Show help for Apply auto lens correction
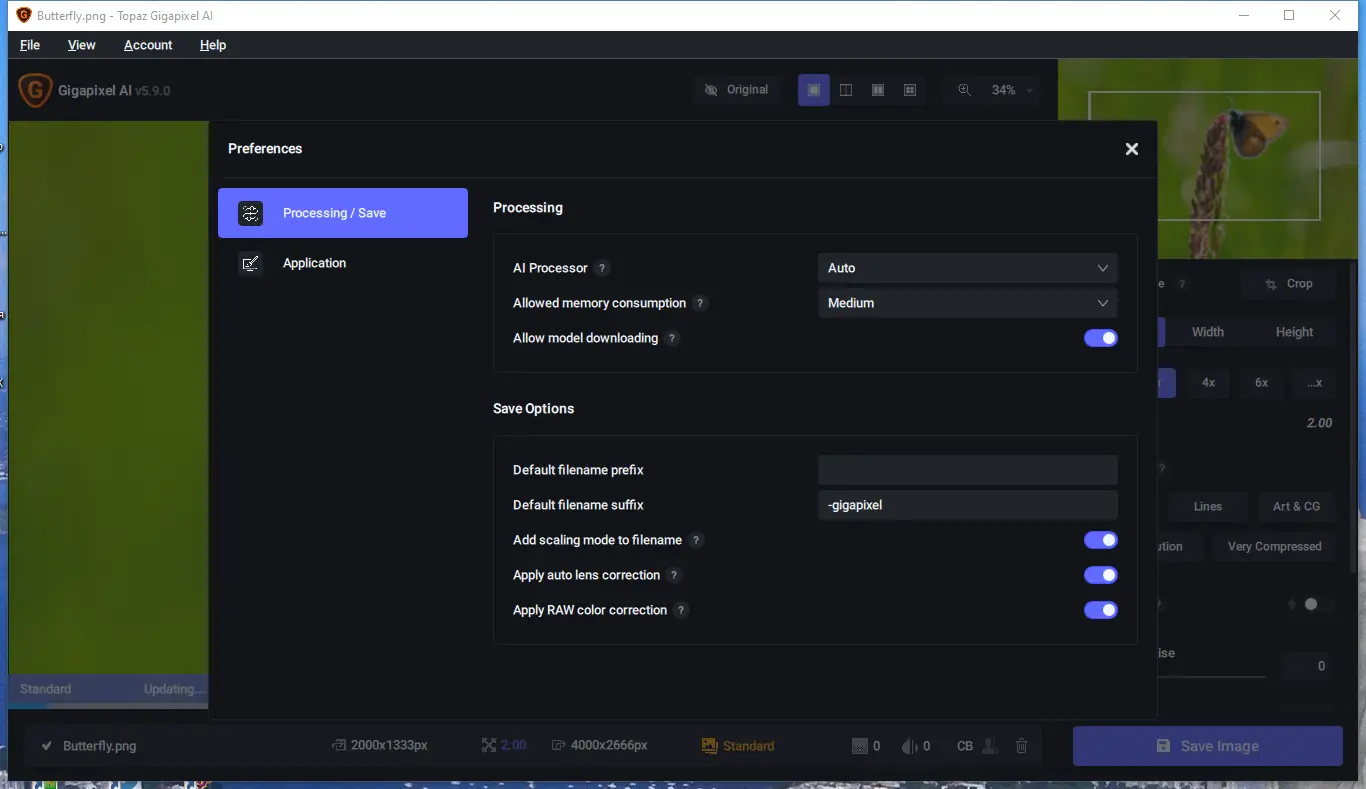This screenshot has width=1366, height=789. point(674,575)
